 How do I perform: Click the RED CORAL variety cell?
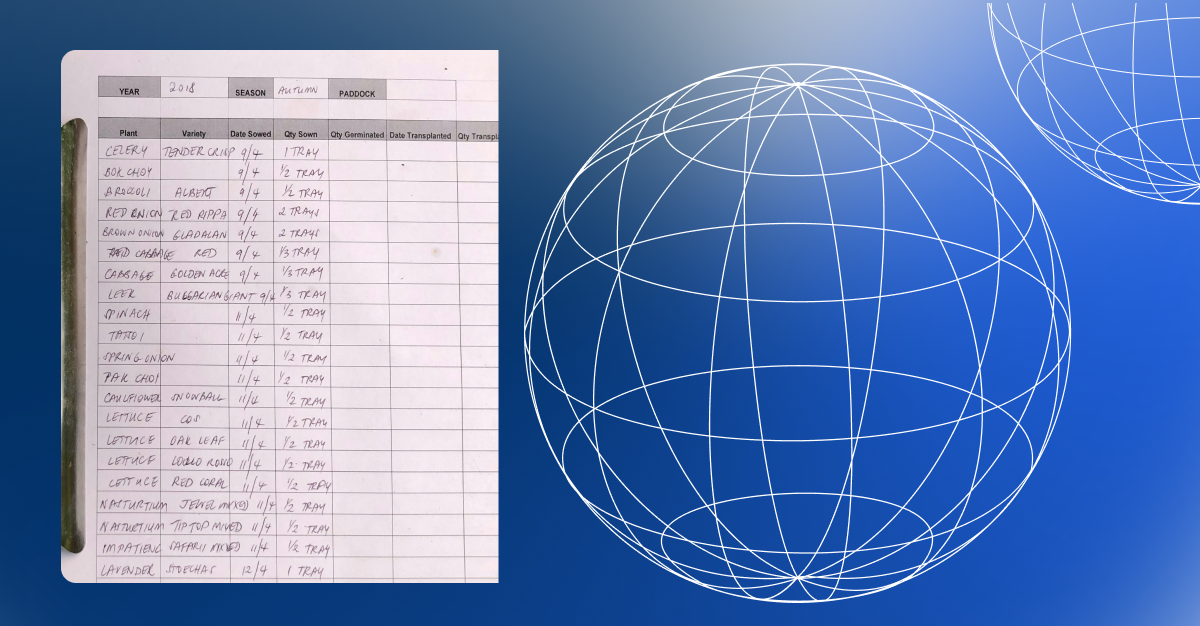(x=201, y=484)
